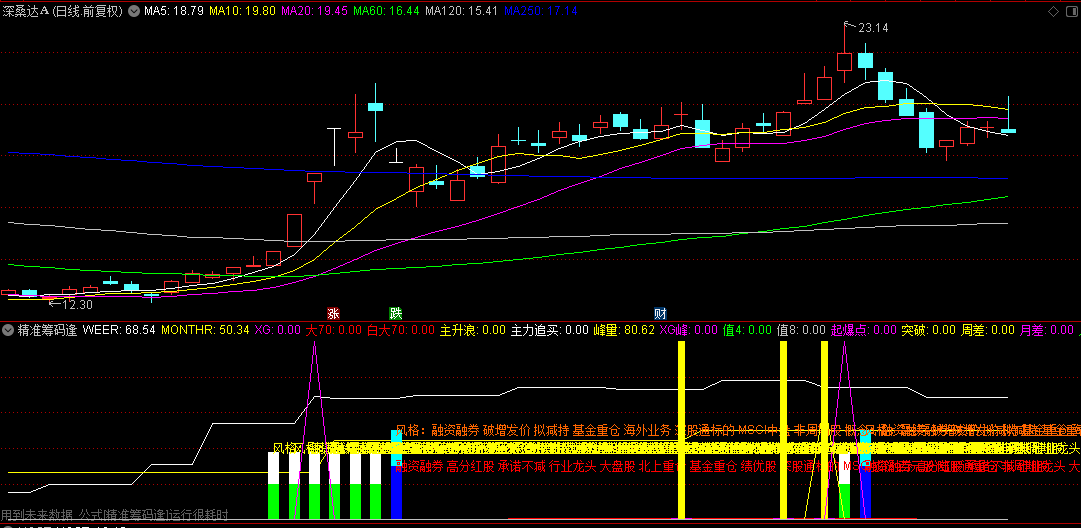Select the 主升浪: 0.00 value

pos(473,329)
